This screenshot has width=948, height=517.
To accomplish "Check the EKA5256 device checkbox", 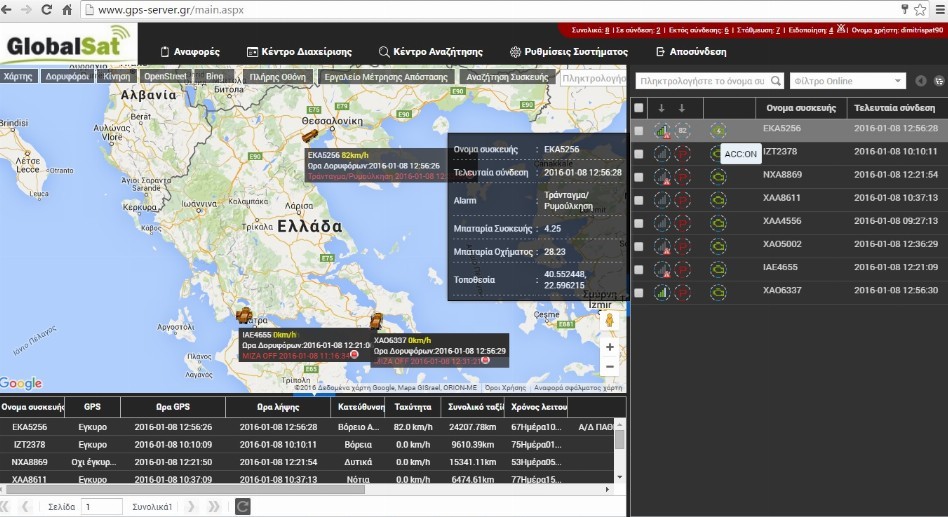I will click(638, 131).
